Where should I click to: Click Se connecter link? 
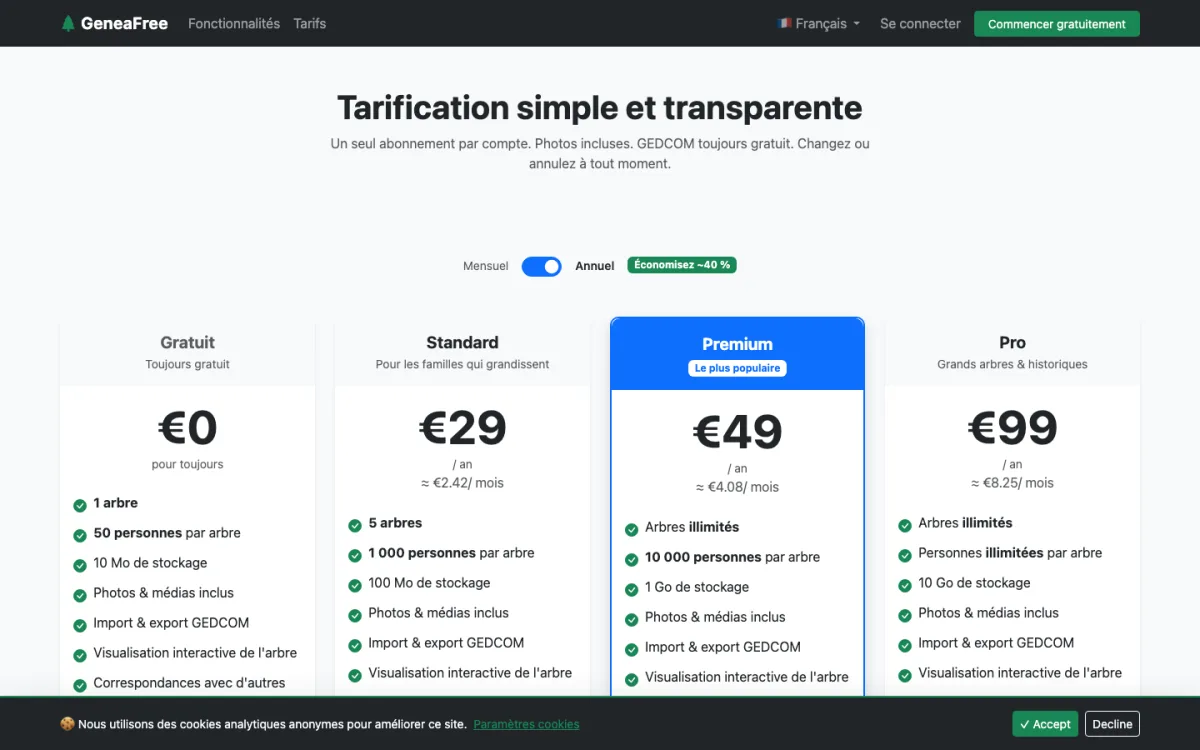920,23
